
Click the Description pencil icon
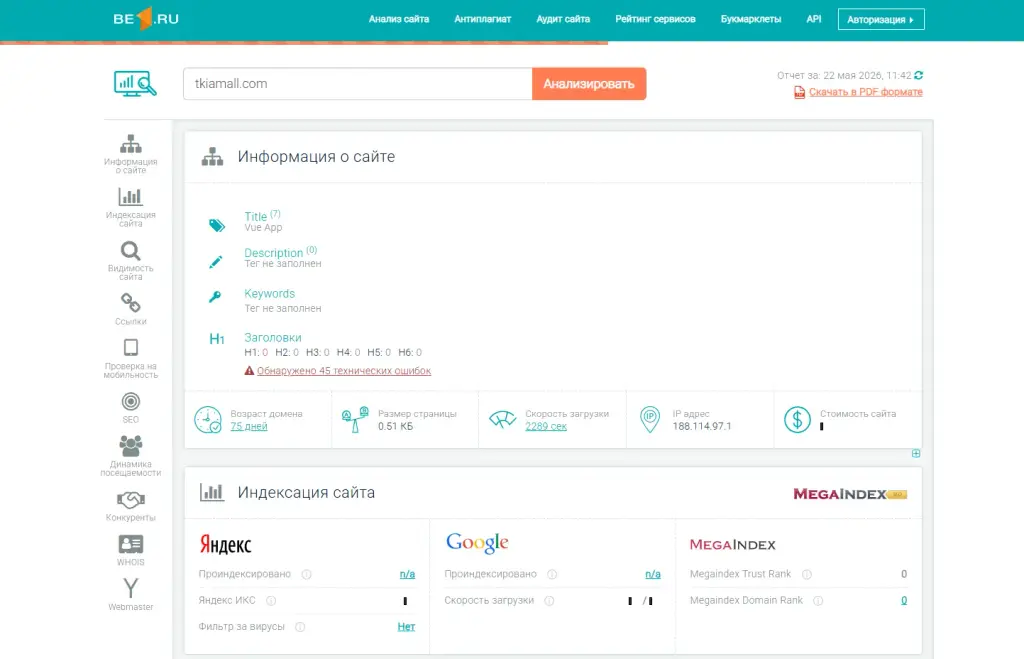[x=216, y=262]
